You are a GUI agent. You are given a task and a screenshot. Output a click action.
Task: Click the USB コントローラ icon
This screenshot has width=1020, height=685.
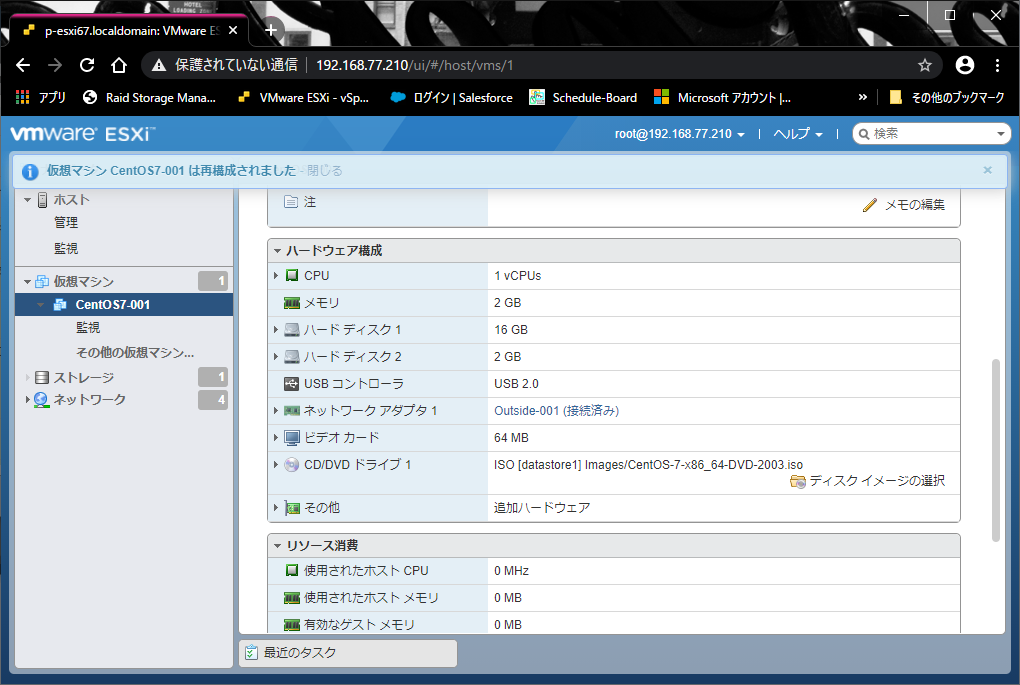pyautogui.click(x=292, y=384)
